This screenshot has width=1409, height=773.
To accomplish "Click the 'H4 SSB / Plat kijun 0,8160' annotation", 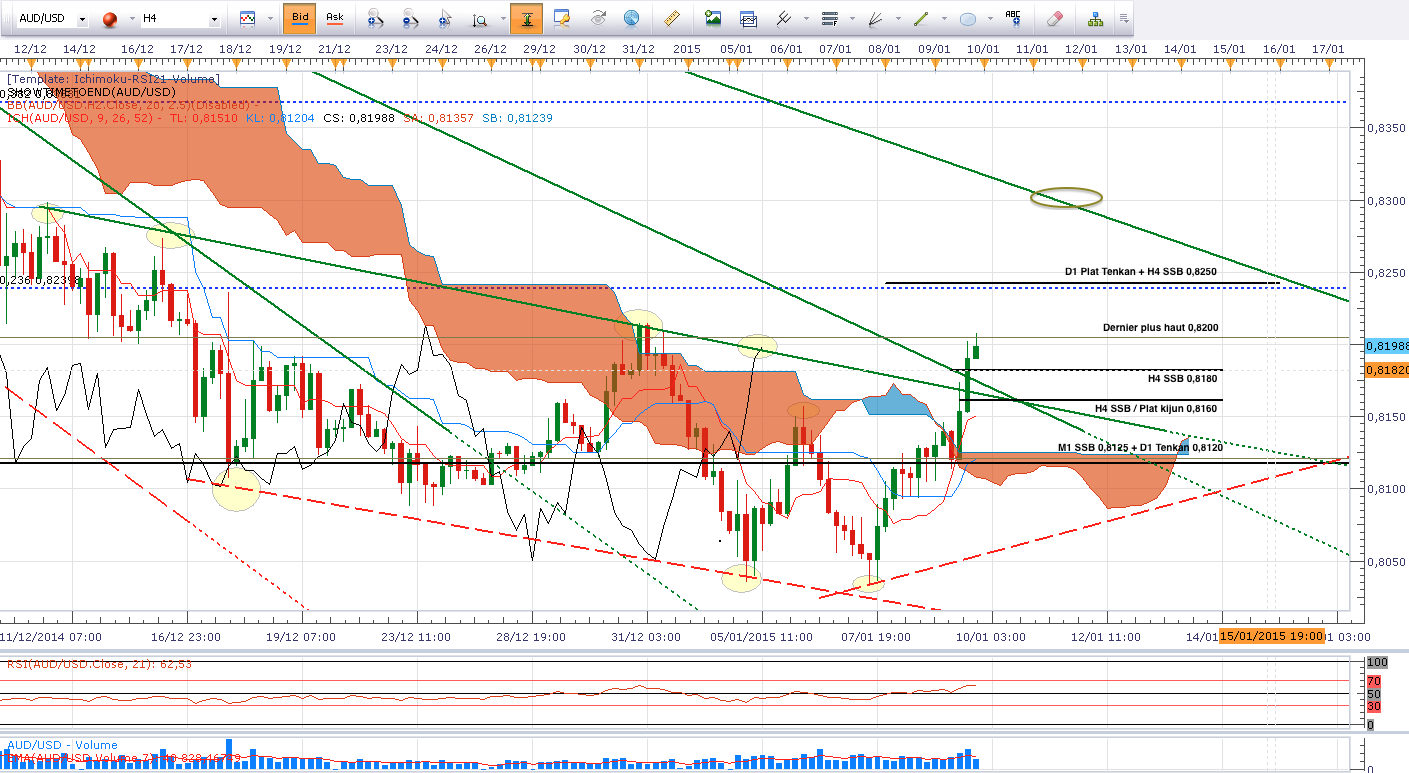I will point(1157,408).
